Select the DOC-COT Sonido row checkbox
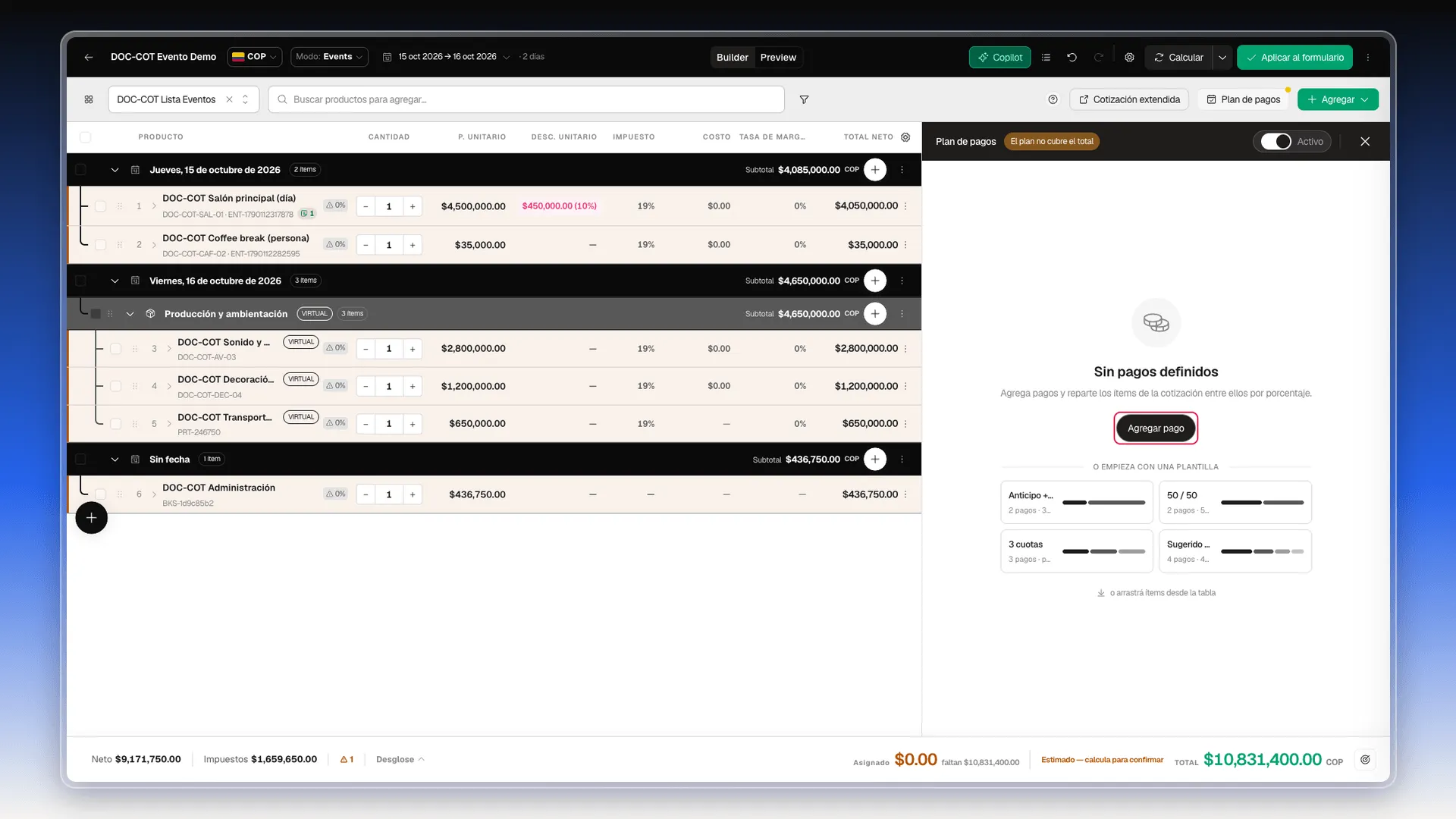 [115, 349]
